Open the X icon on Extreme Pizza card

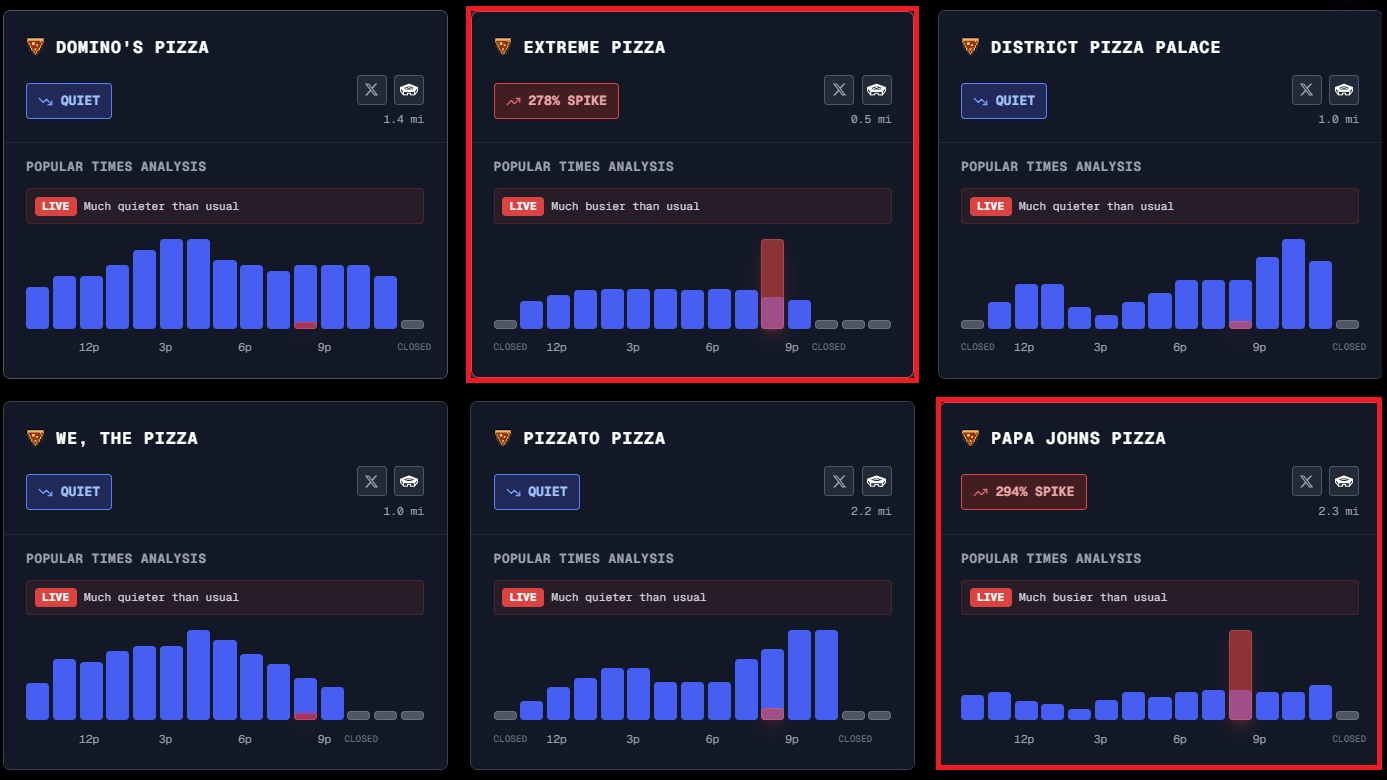click(x=839, y=90)
